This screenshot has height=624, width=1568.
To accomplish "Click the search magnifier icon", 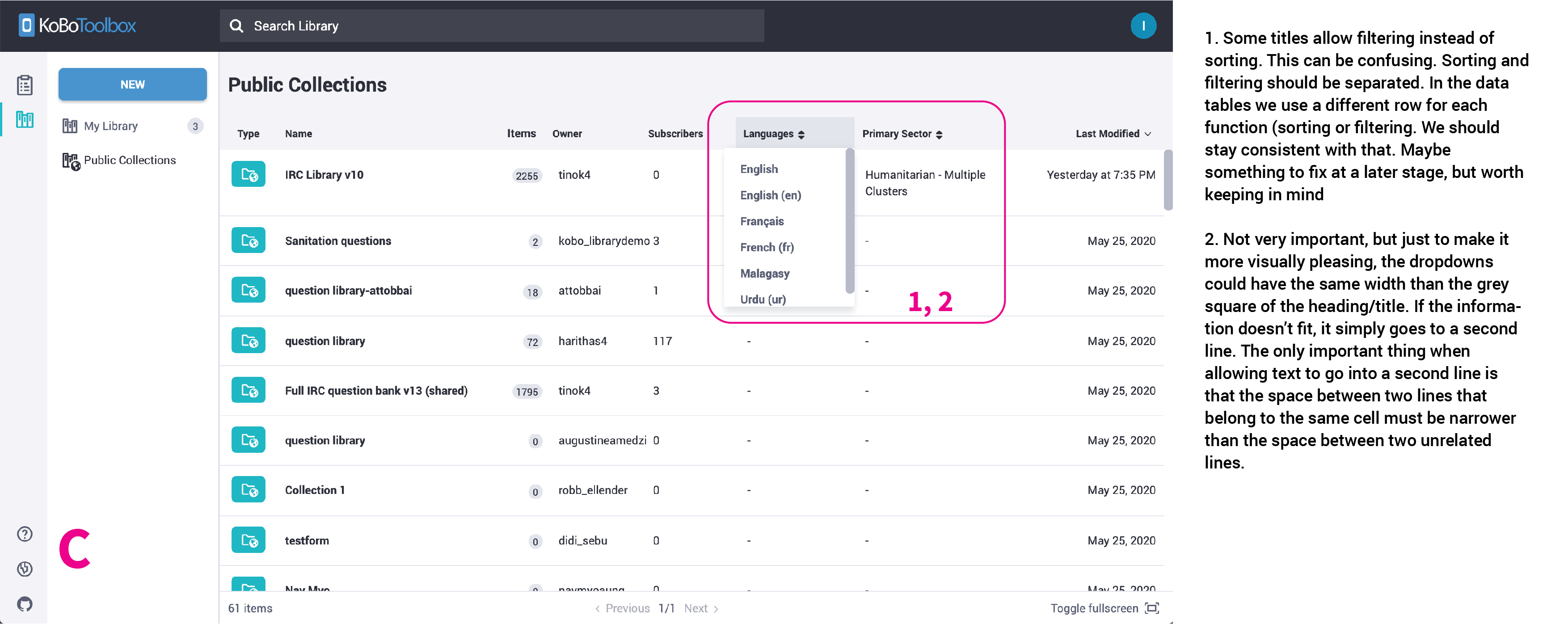I will tap(237, 25).
